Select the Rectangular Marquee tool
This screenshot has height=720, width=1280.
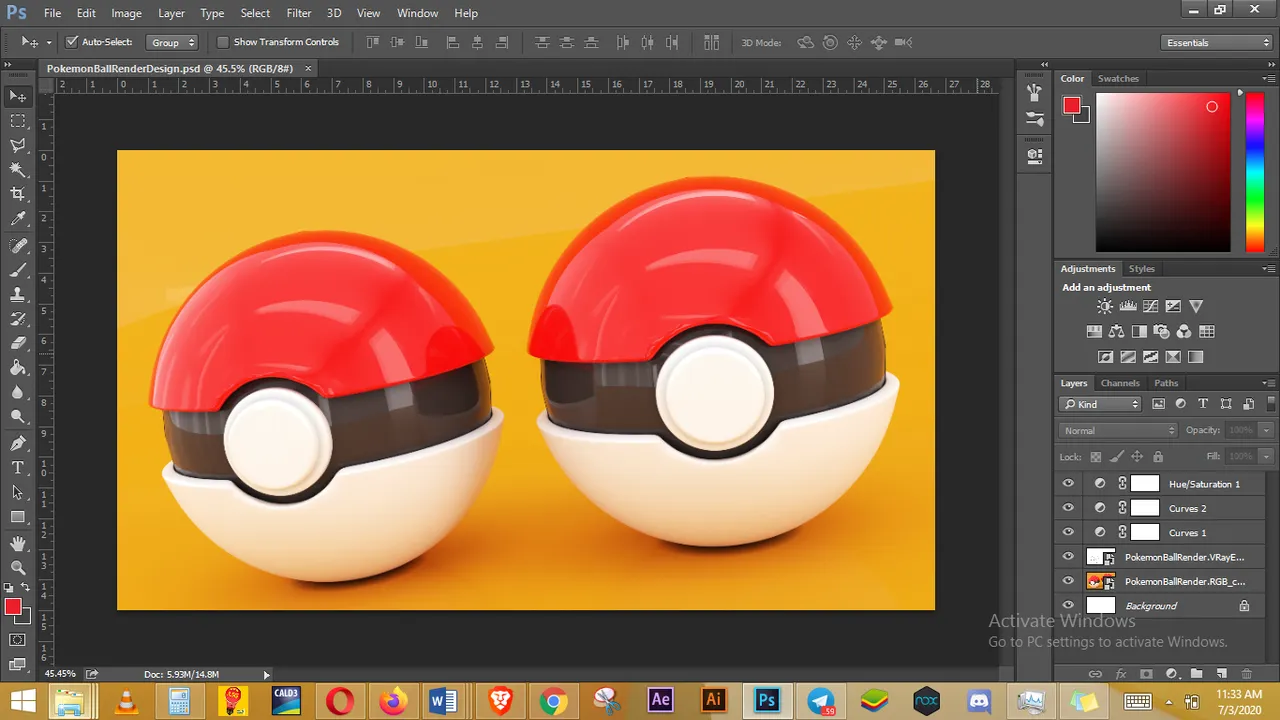[x=18, y=121]
